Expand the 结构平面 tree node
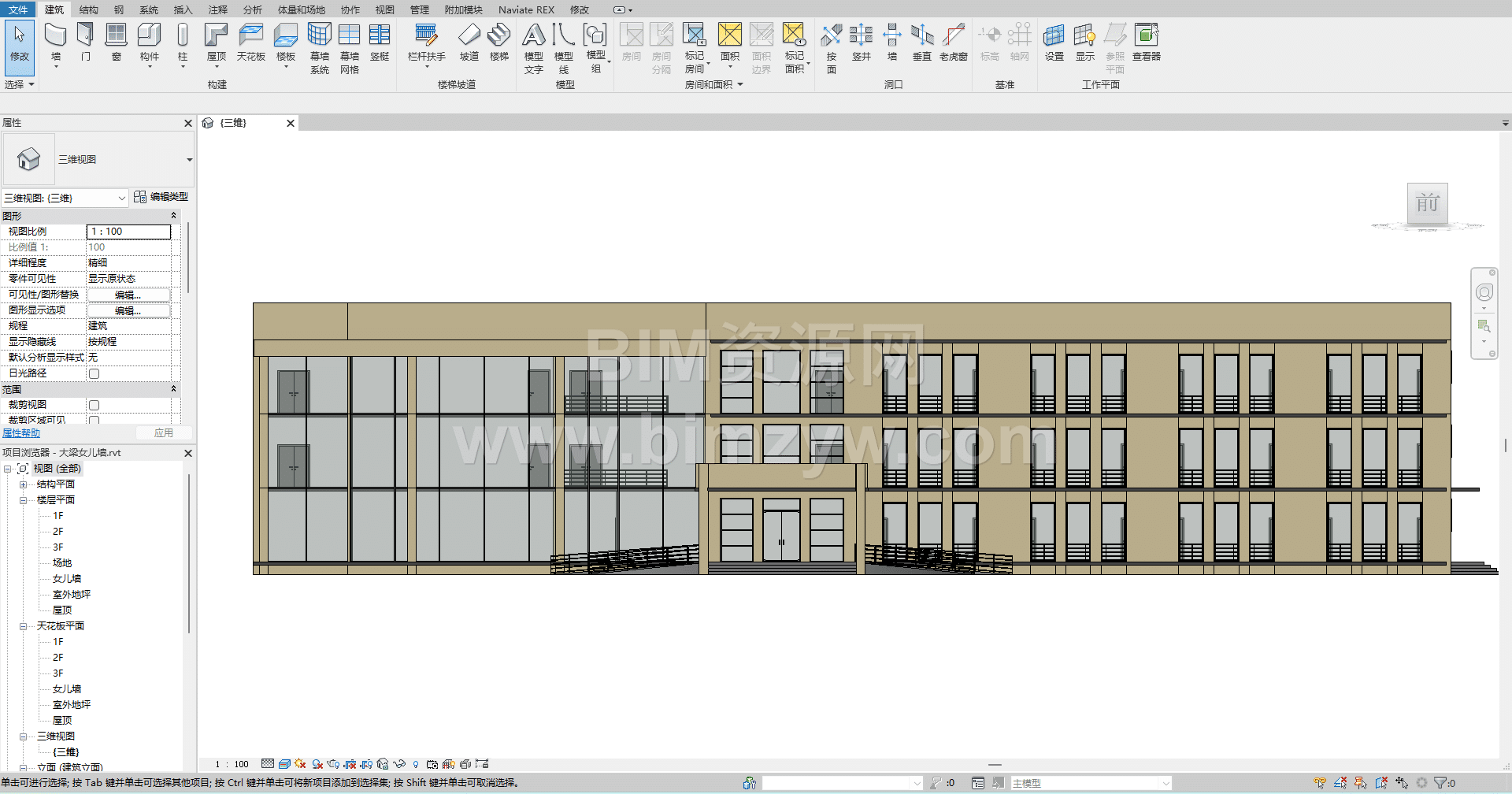 [x=24, y=484]
